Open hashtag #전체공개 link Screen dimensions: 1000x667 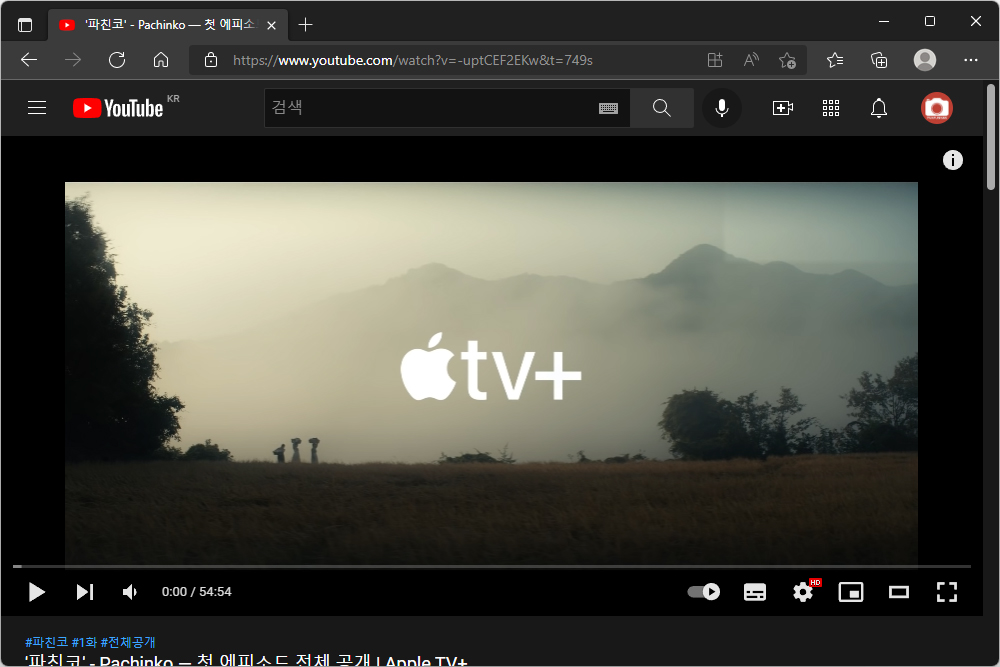pyautogui.click(x=128, y=642)
